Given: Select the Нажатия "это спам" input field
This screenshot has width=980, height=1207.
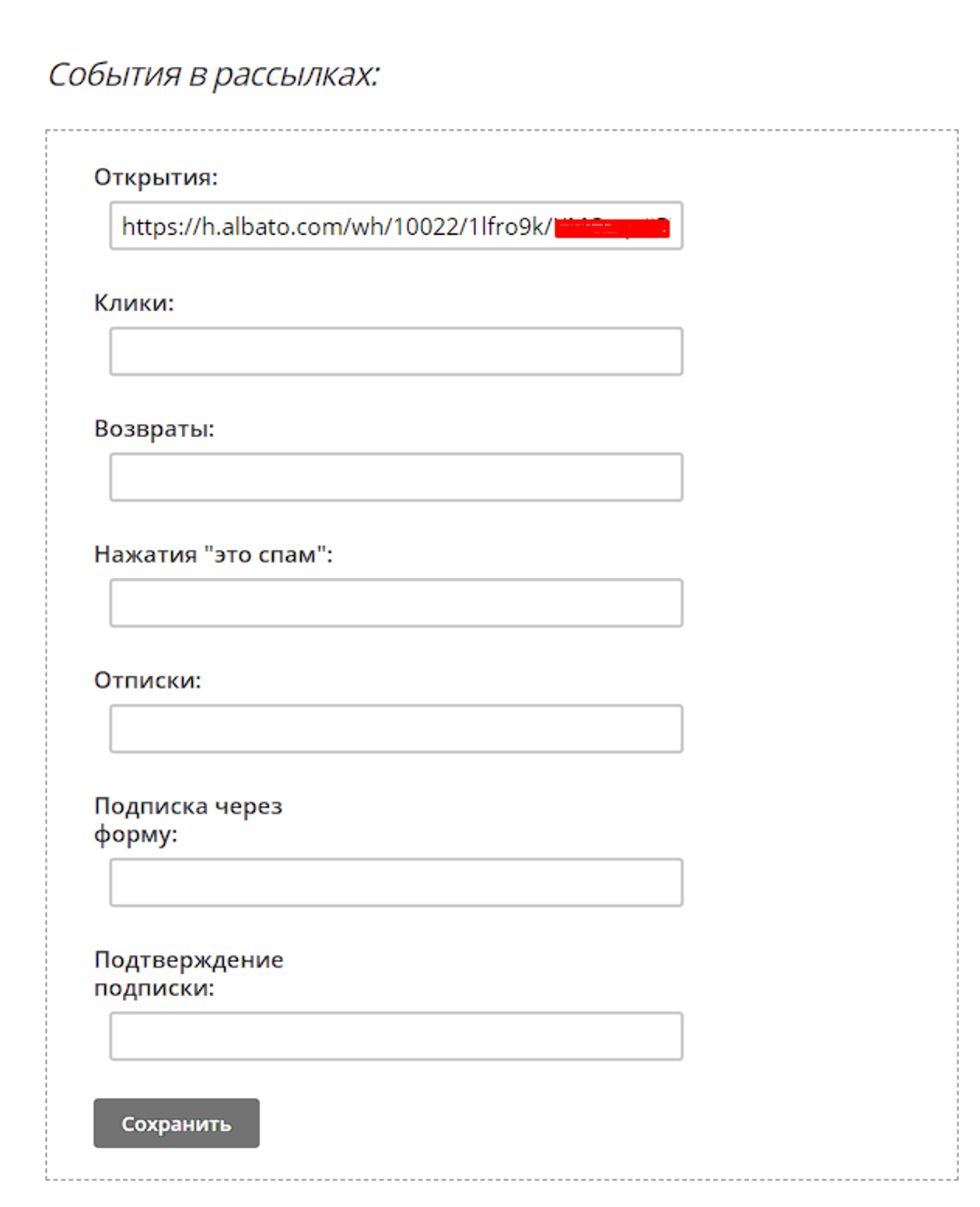Looking at the screenshot, I should click(396, 603).
